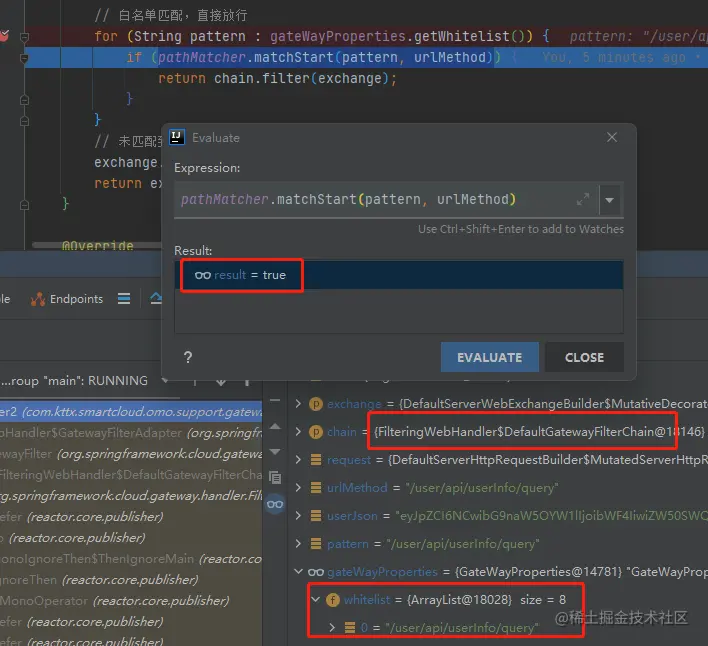Open the thread dropdown showing "main": RUNNING
Screen dimensions: 708x646
[x=84, y=381]
